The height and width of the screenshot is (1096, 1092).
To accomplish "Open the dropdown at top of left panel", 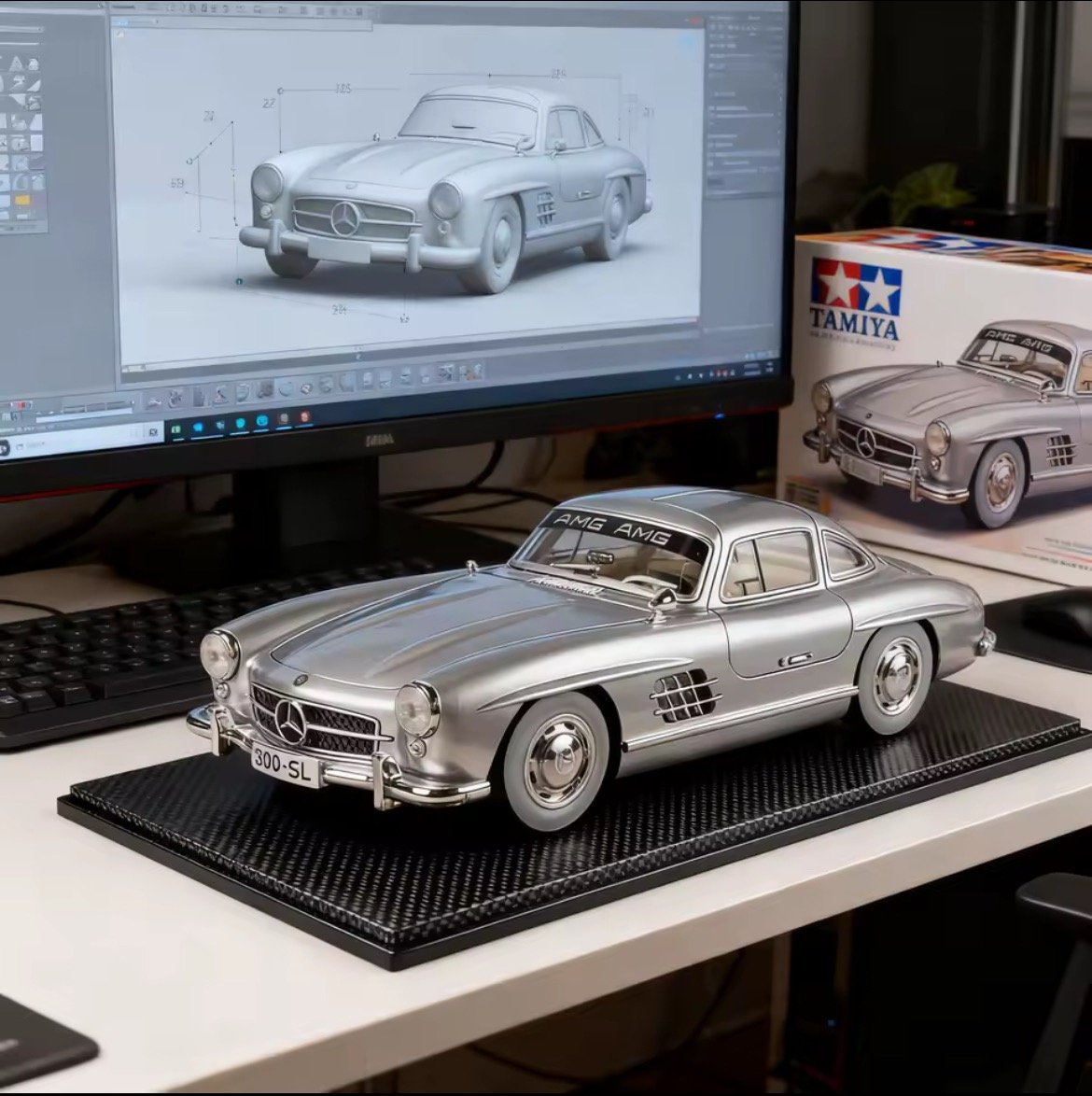I will [19, 29].
